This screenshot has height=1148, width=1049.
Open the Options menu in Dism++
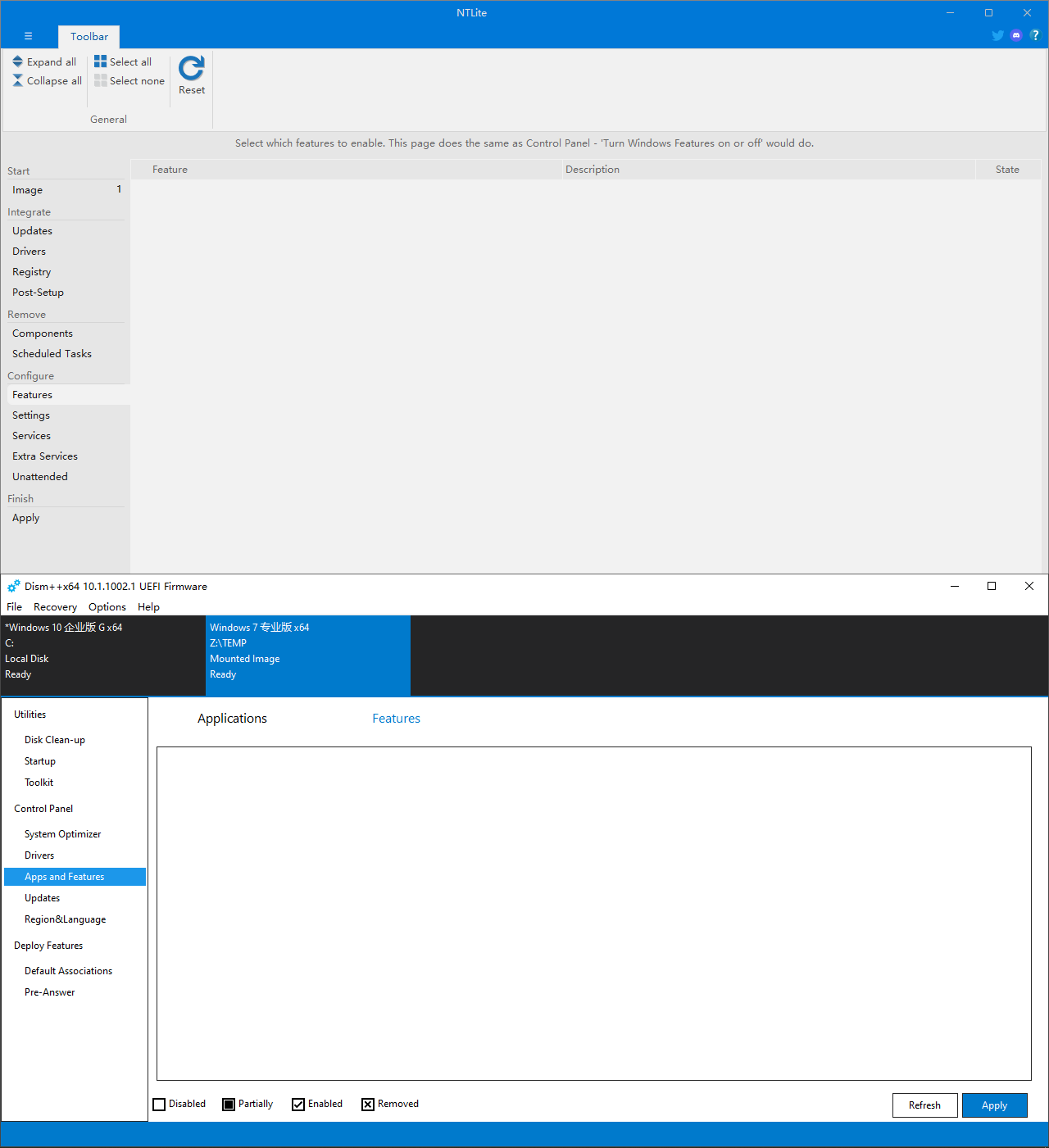point(107,607)
